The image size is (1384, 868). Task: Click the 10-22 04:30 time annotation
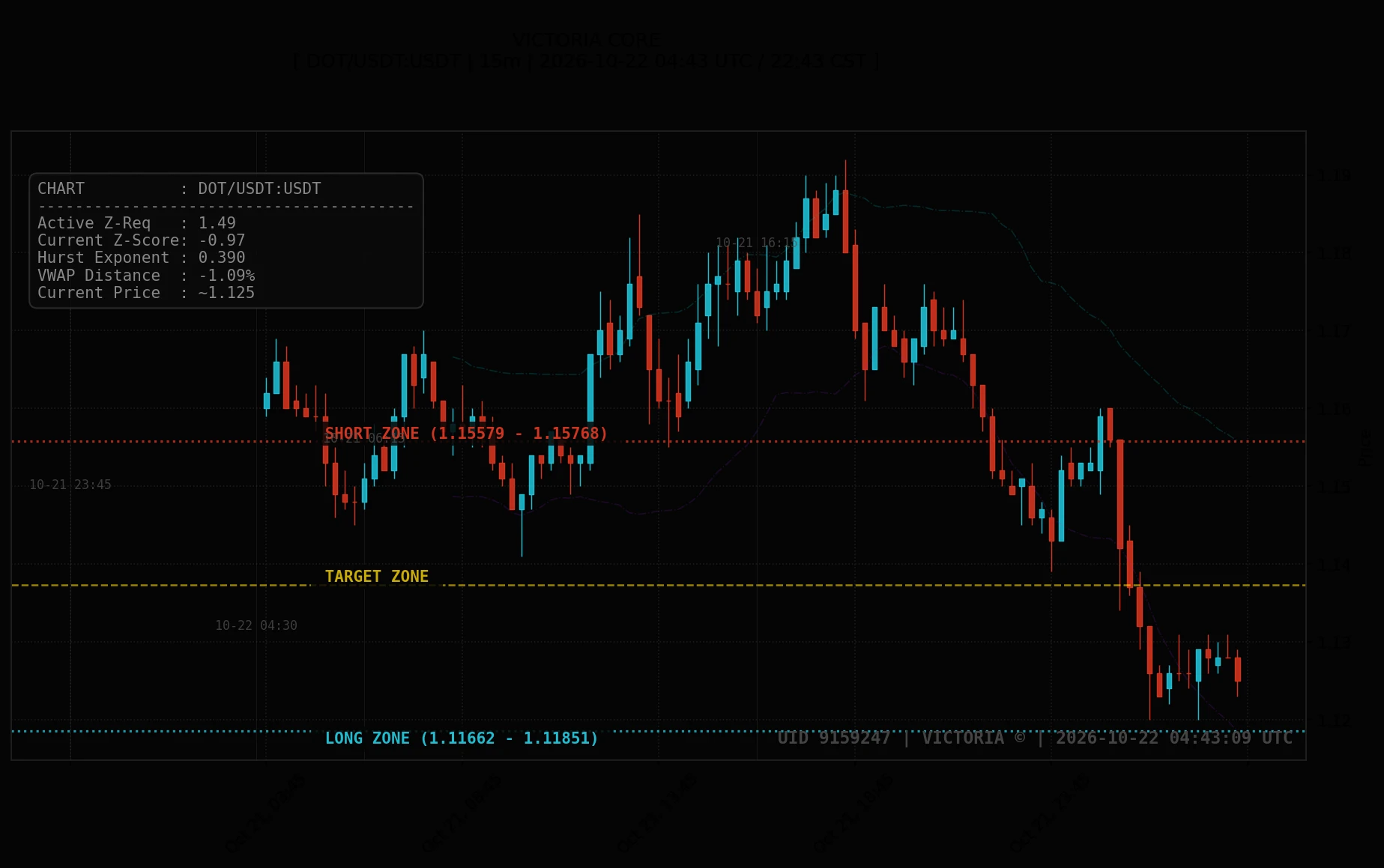256,625
